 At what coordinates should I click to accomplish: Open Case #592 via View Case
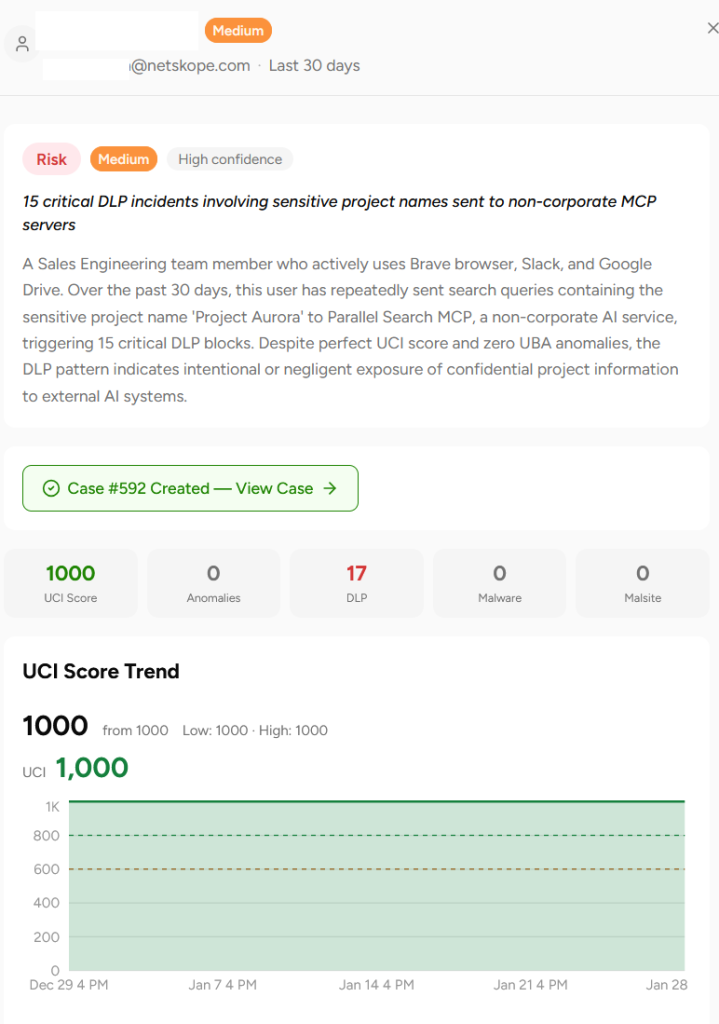[x=190, y=488]
